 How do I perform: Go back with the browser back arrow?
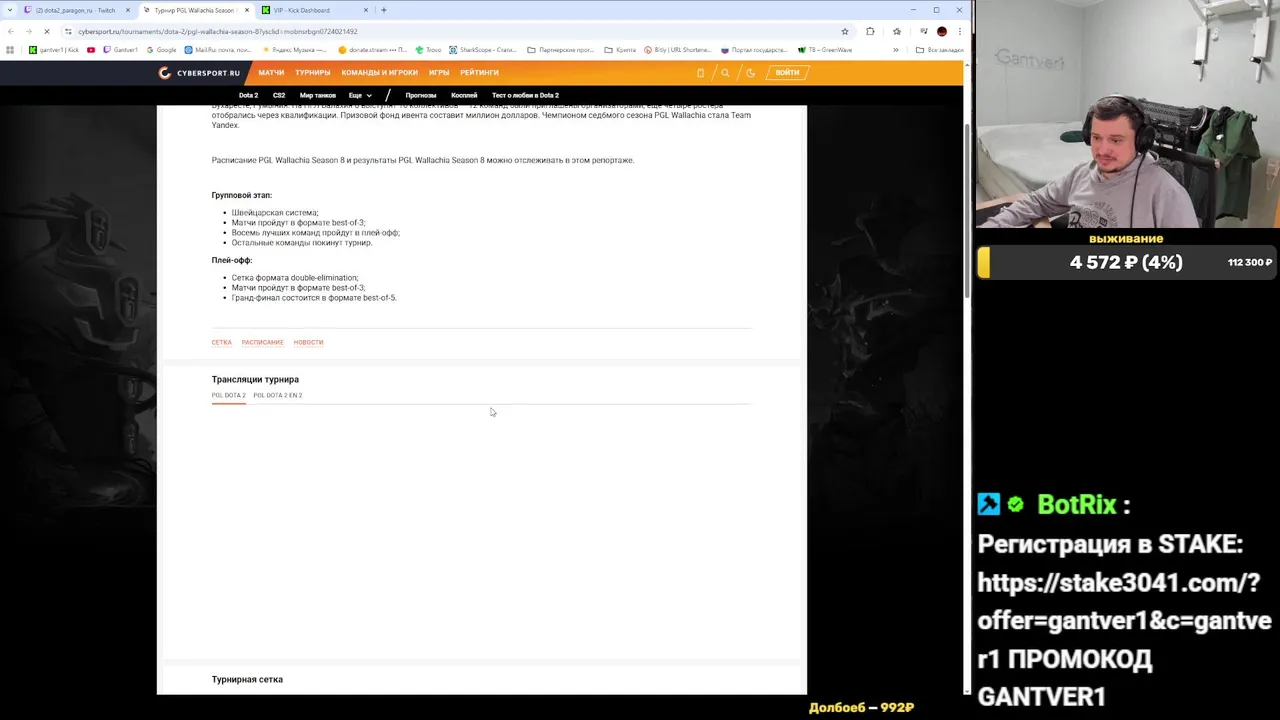pos(11,31)
